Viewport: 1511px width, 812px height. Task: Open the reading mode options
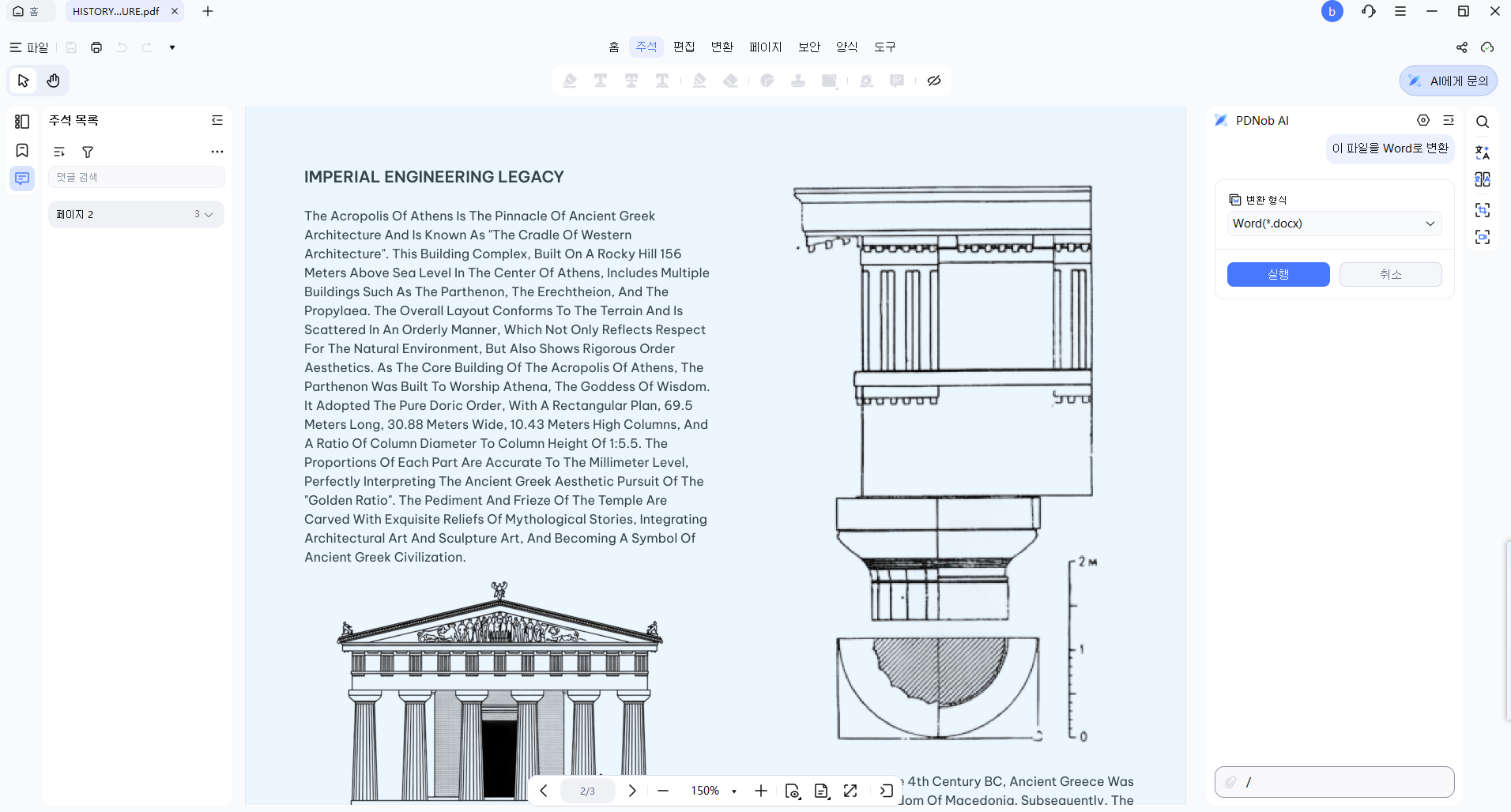793,791
